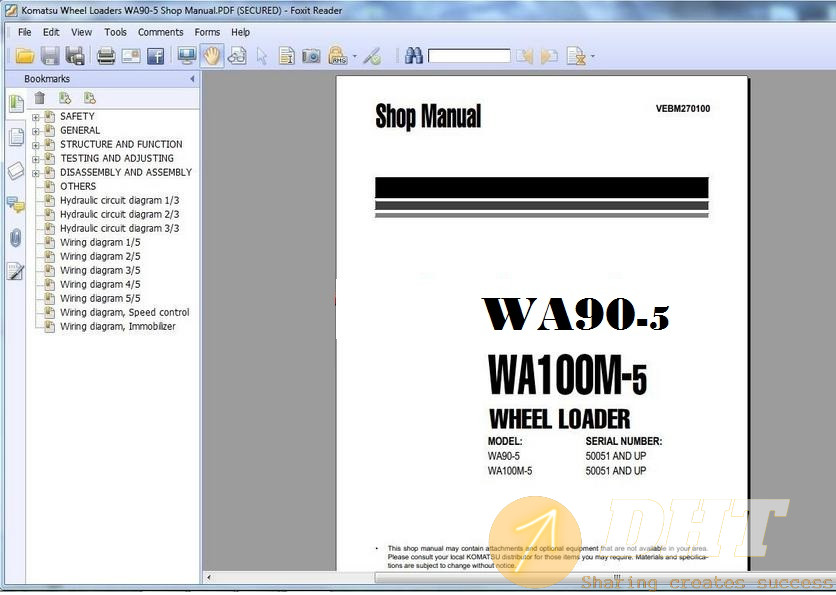Open Hydraulic circuit diagram 2/3 bookmark

(119, 214)
